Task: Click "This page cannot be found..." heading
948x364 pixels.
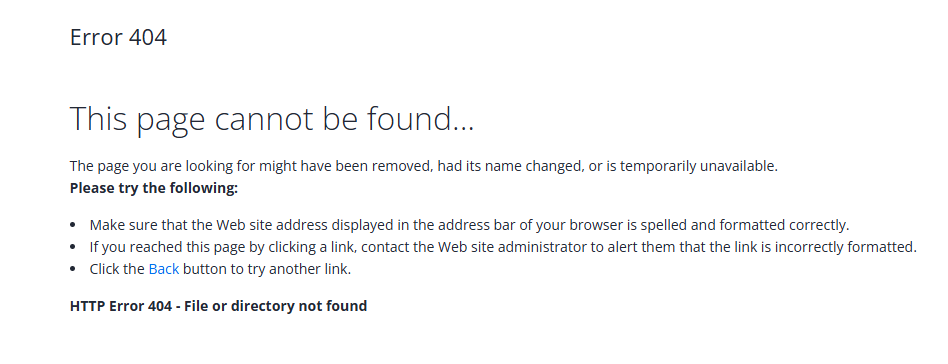Action: (x=272, y=119)
